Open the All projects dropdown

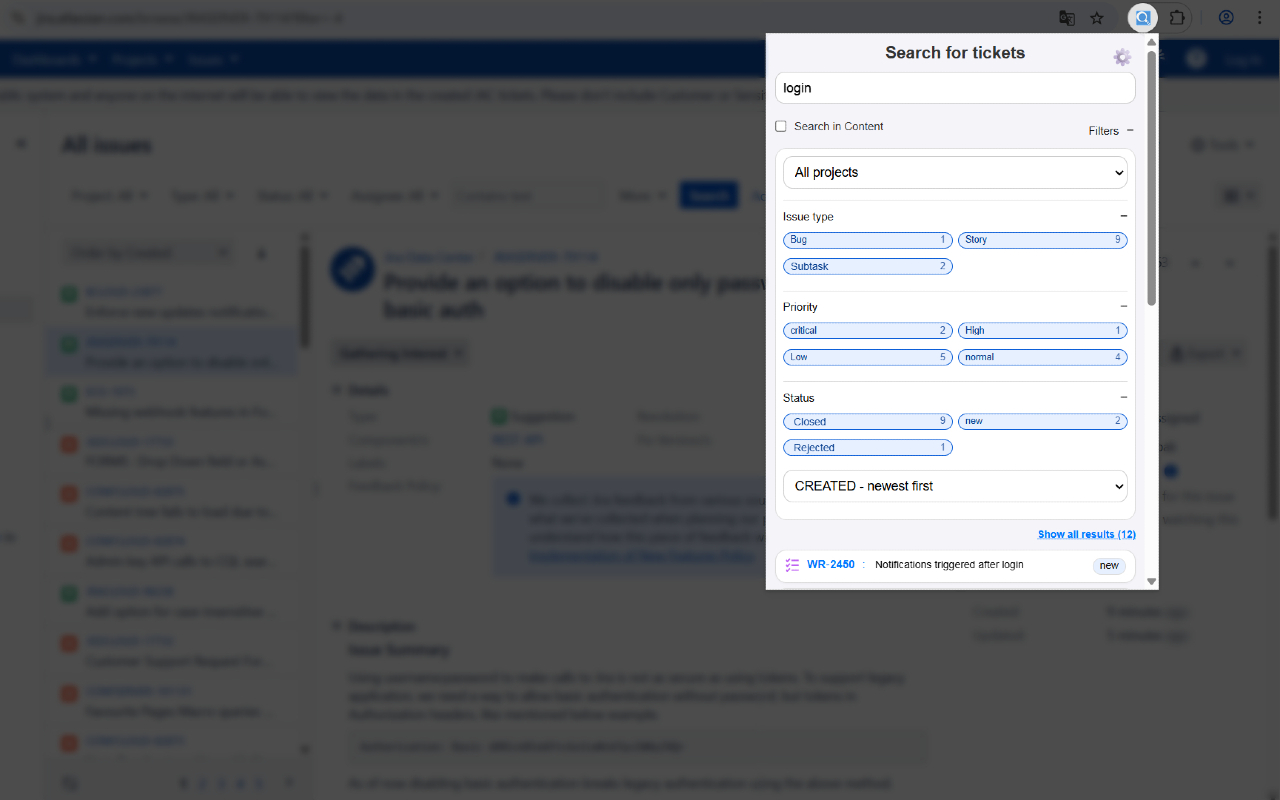click(954, 172)
